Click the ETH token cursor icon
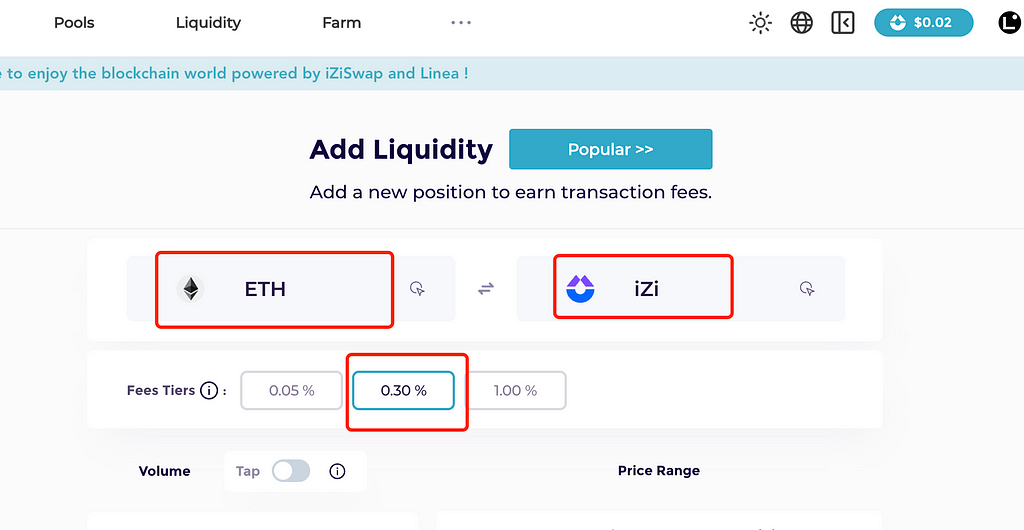Screen dimensions: 1024x530 [x=417, y=288]
